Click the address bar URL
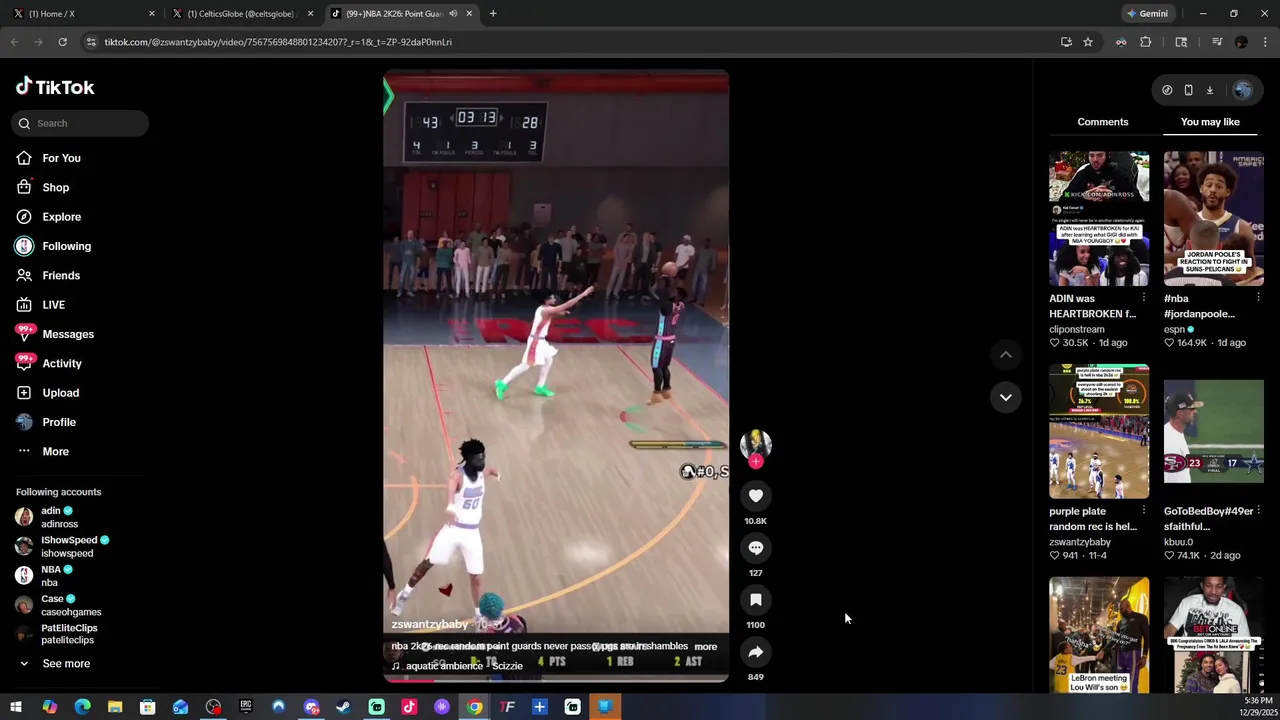 point(278,42)
